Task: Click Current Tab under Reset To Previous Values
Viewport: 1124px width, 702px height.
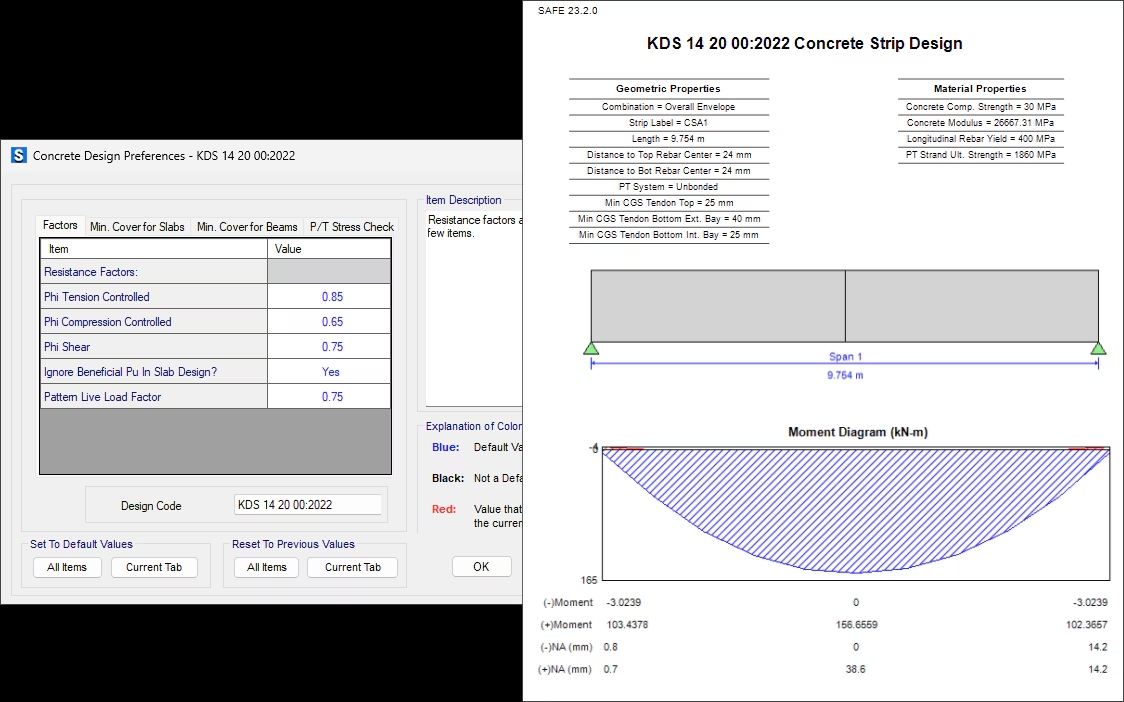Action: coord(353,567)
